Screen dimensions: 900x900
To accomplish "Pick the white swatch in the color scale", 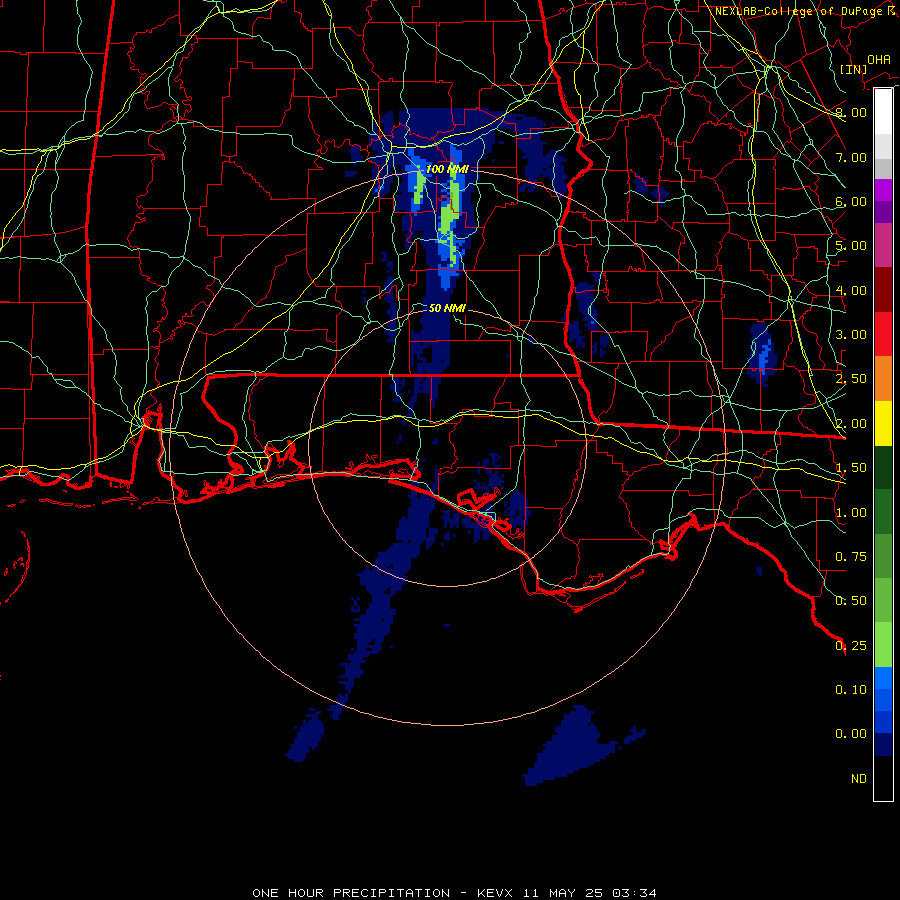I will coord(883,111).
